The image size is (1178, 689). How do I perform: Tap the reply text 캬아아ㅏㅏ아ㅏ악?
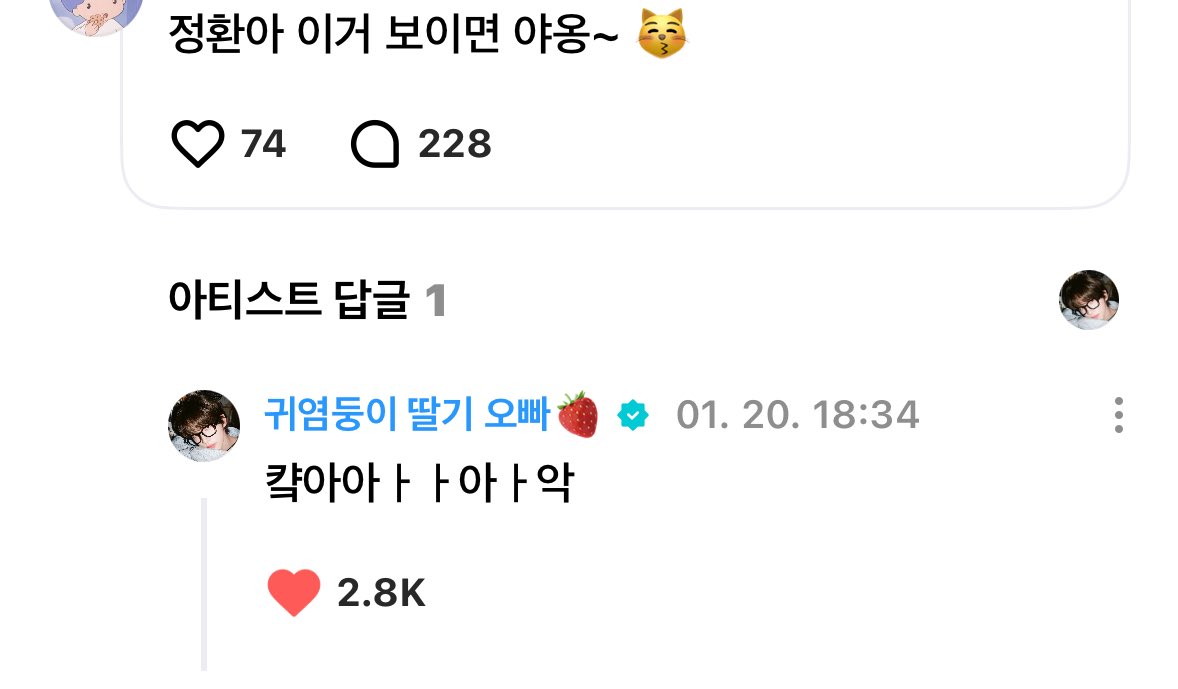(420, 482)
